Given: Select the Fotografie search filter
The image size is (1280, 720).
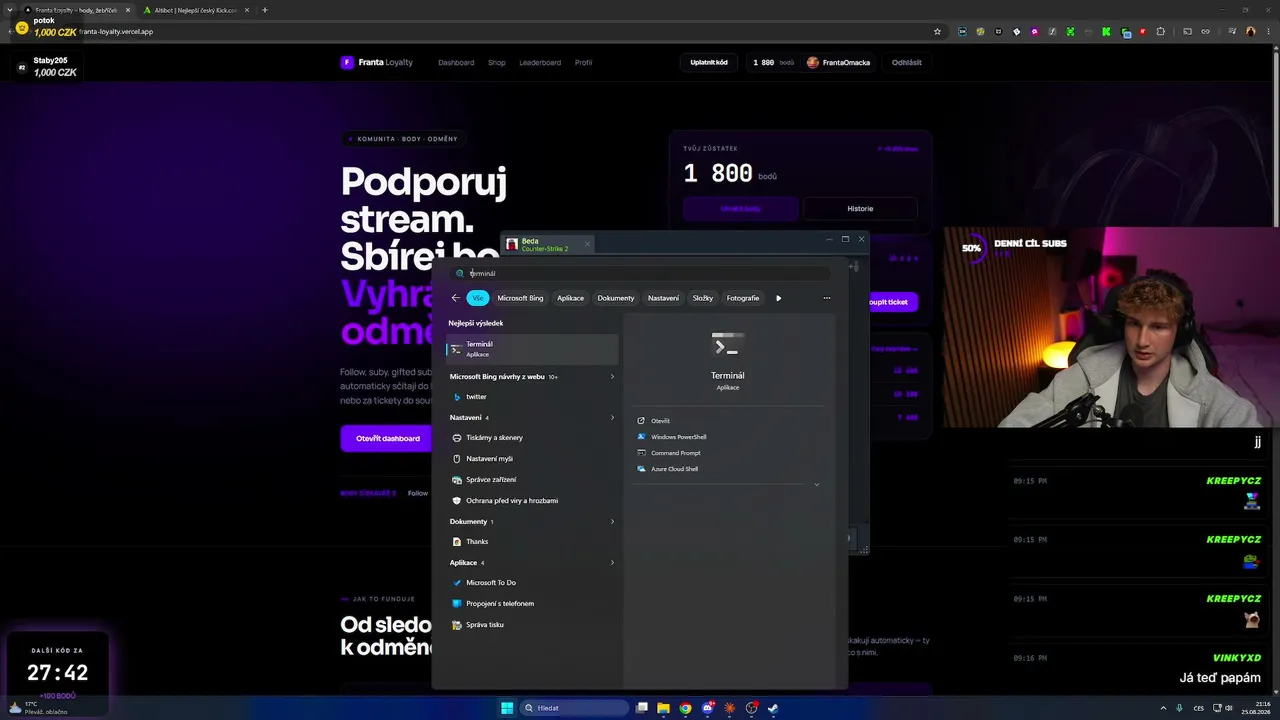Looking at the screenshot, I should (x=743, y=298).
